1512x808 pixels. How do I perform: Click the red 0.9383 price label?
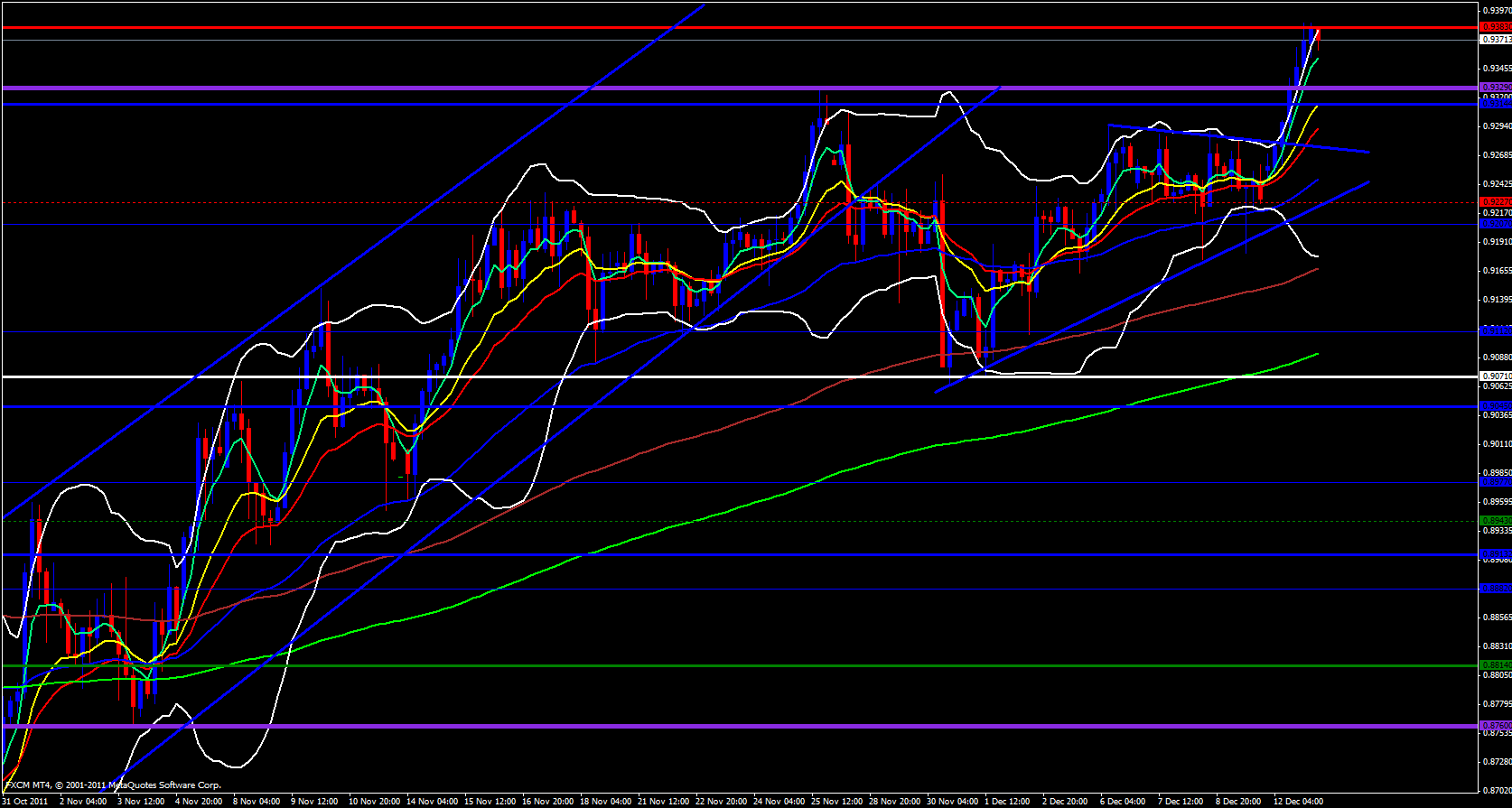click(x=1496, y=27)
